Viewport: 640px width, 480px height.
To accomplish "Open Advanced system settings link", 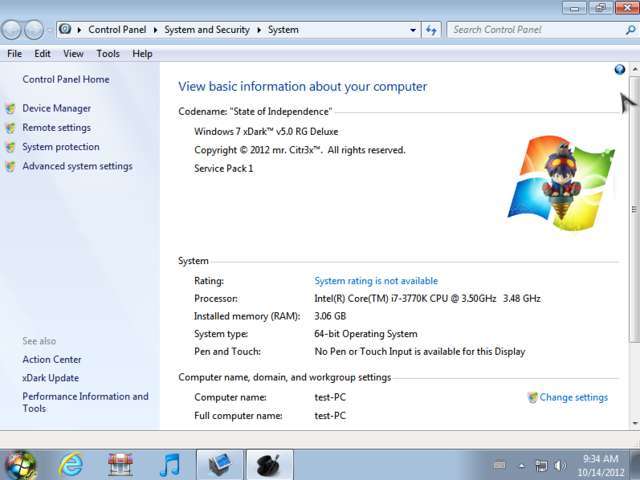I will 78,166.
